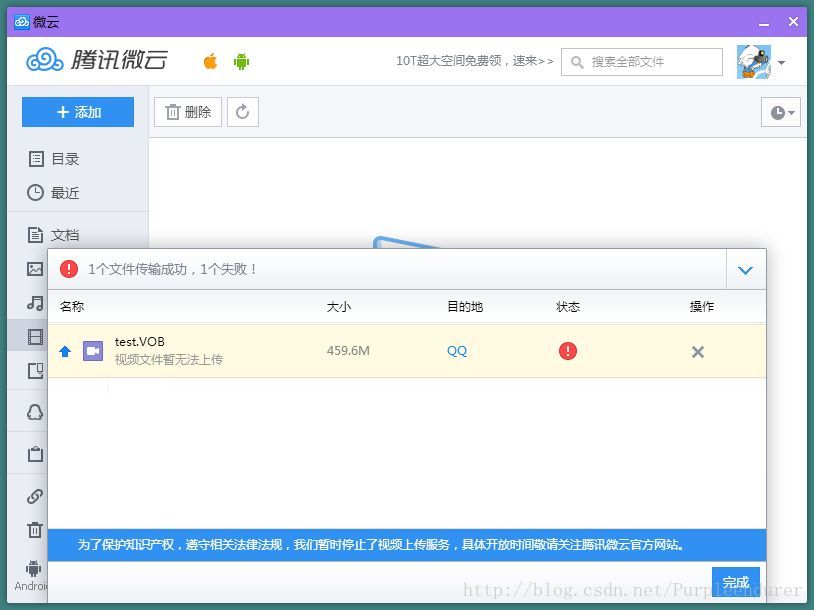Remove test.VOB with the X icon

point(698,352)
